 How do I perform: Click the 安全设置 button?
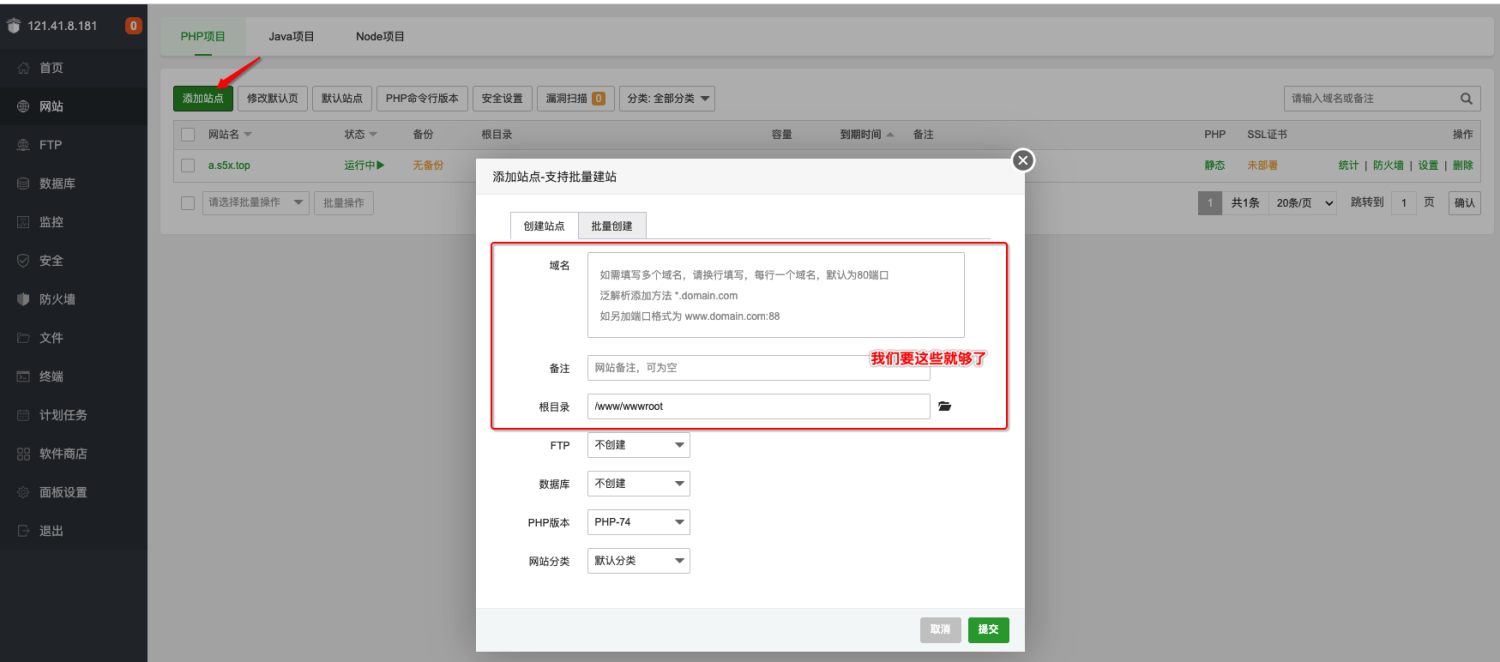pos(502,98)
